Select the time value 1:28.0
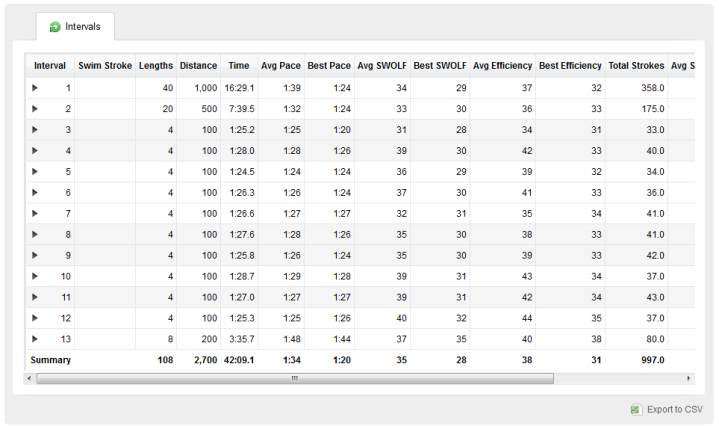 [x=242, y=150]
